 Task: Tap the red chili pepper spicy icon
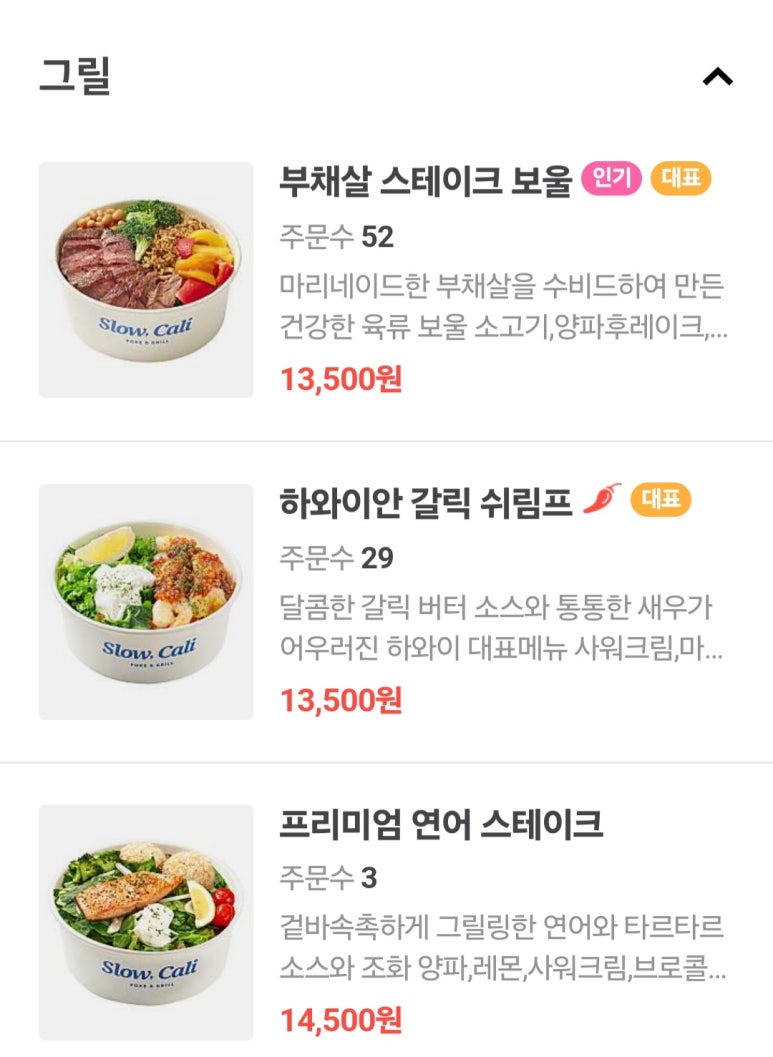(x=602, y=499)
